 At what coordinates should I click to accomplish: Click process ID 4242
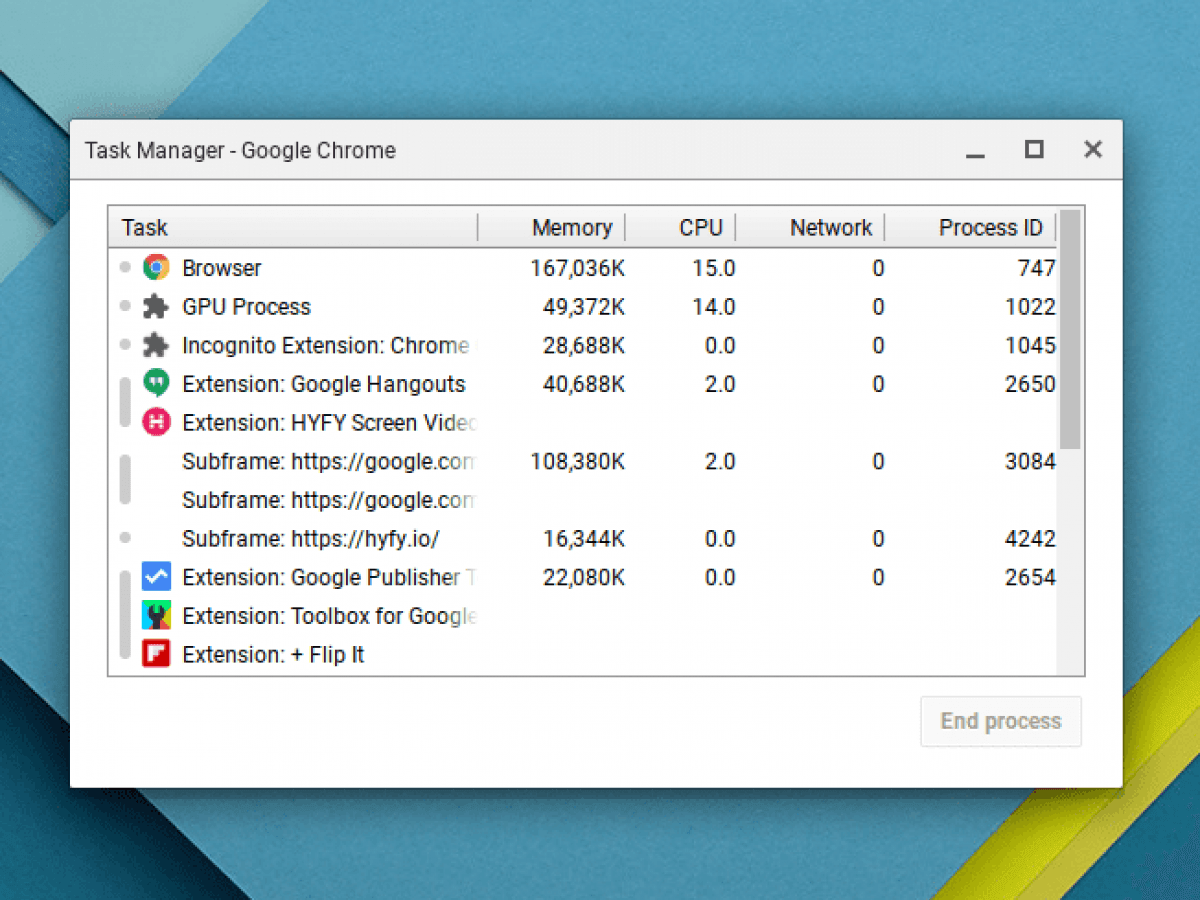coord(1030,539)
